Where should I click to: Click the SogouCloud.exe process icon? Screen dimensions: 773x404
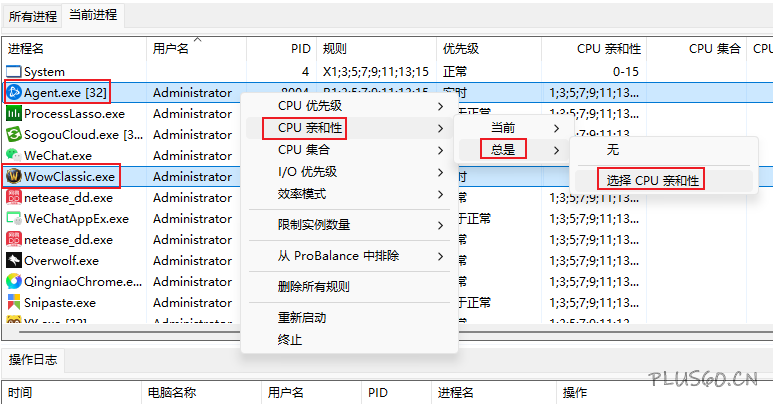coord(13,135)
